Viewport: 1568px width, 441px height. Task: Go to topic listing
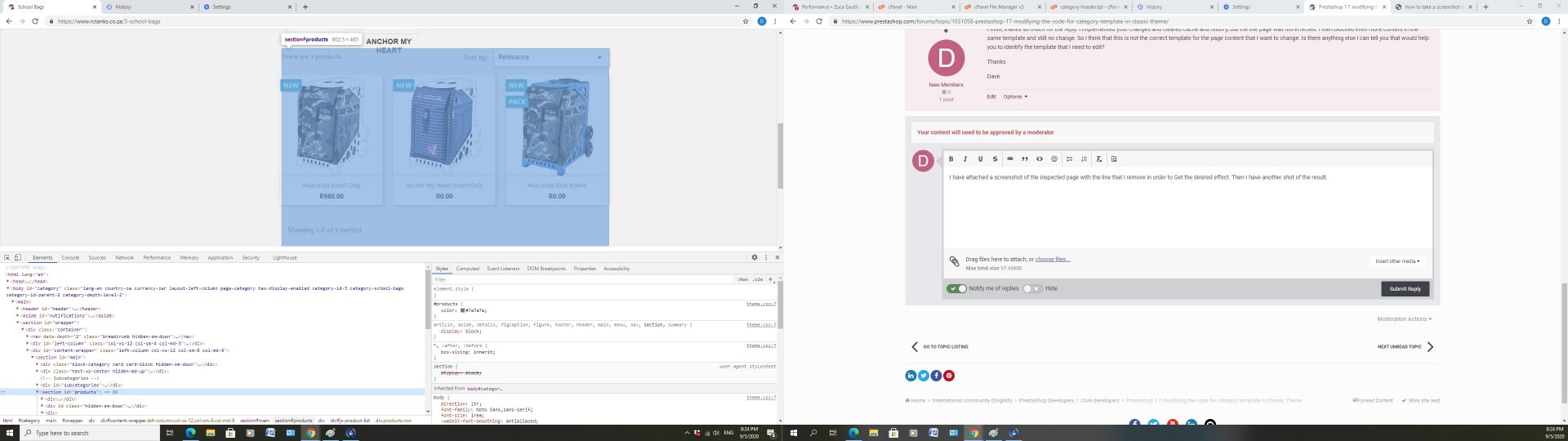click(x=940, y=347)
